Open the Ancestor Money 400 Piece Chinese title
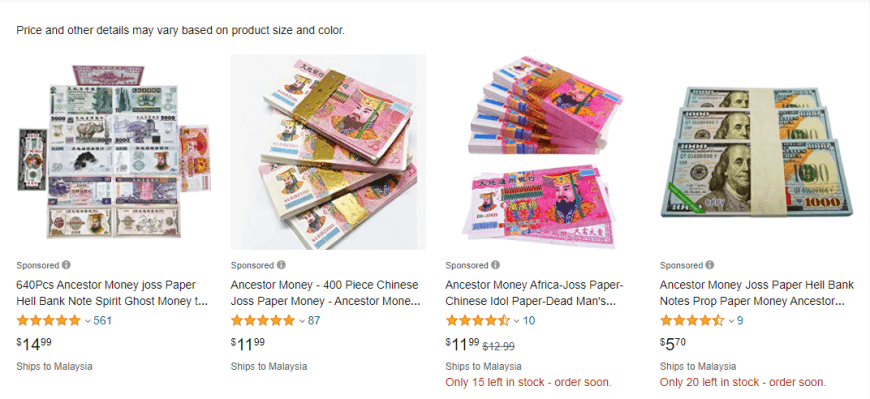The width and height of the screenshot is (870, 399). 326,293
